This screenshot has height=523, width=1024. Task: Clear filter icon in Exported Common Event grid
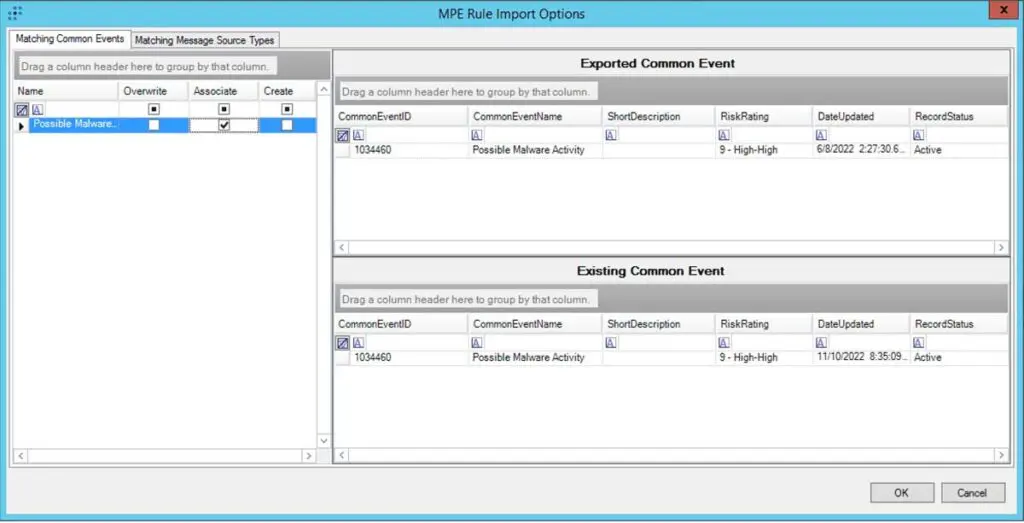(x=343, y=135)
